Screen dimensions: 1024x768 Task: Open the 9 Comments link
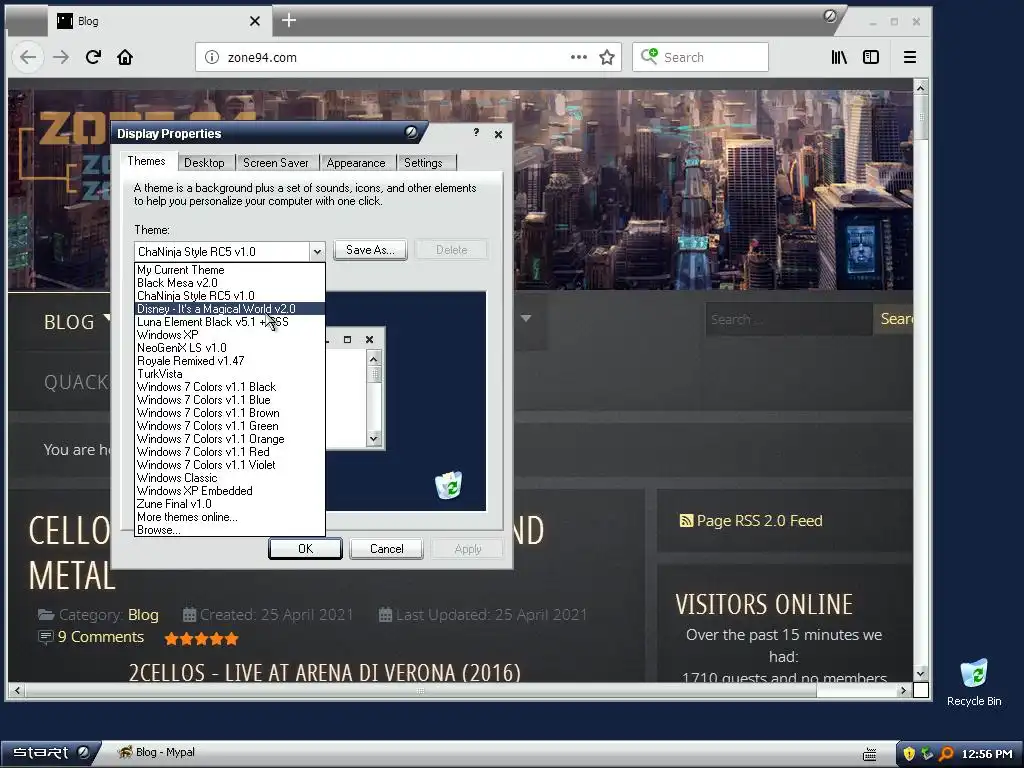tap(101, 637)
